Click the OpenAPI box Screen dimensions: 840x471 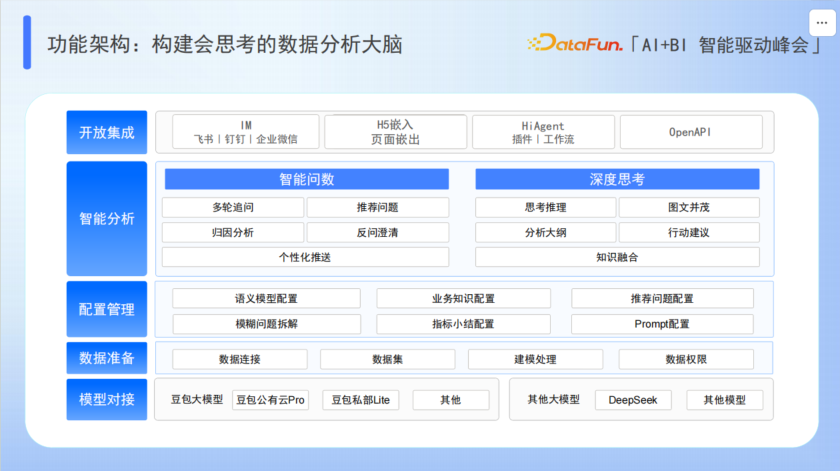[691, 132]
